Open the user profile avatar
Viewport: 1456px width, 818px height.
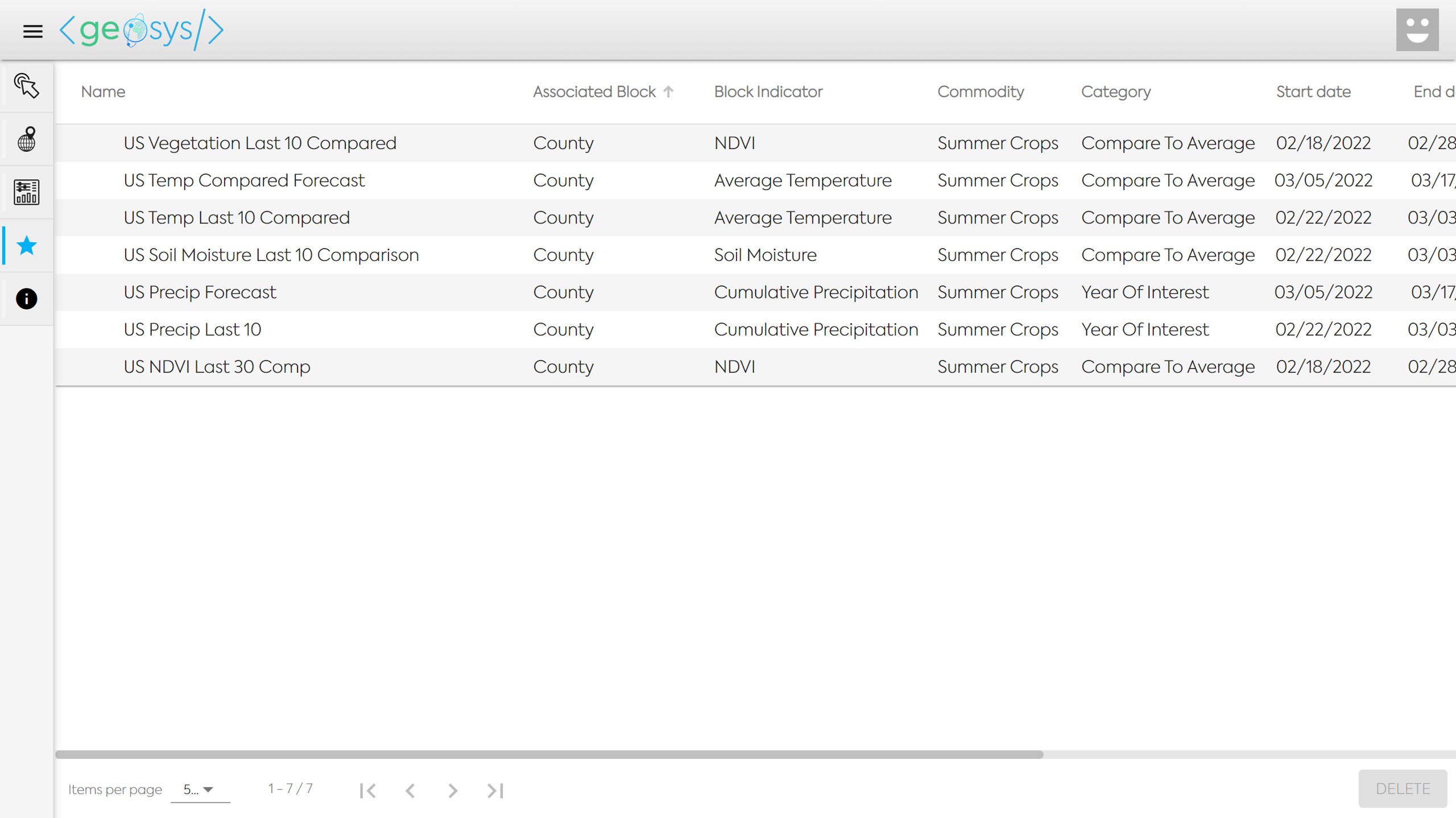point(1417,30)
